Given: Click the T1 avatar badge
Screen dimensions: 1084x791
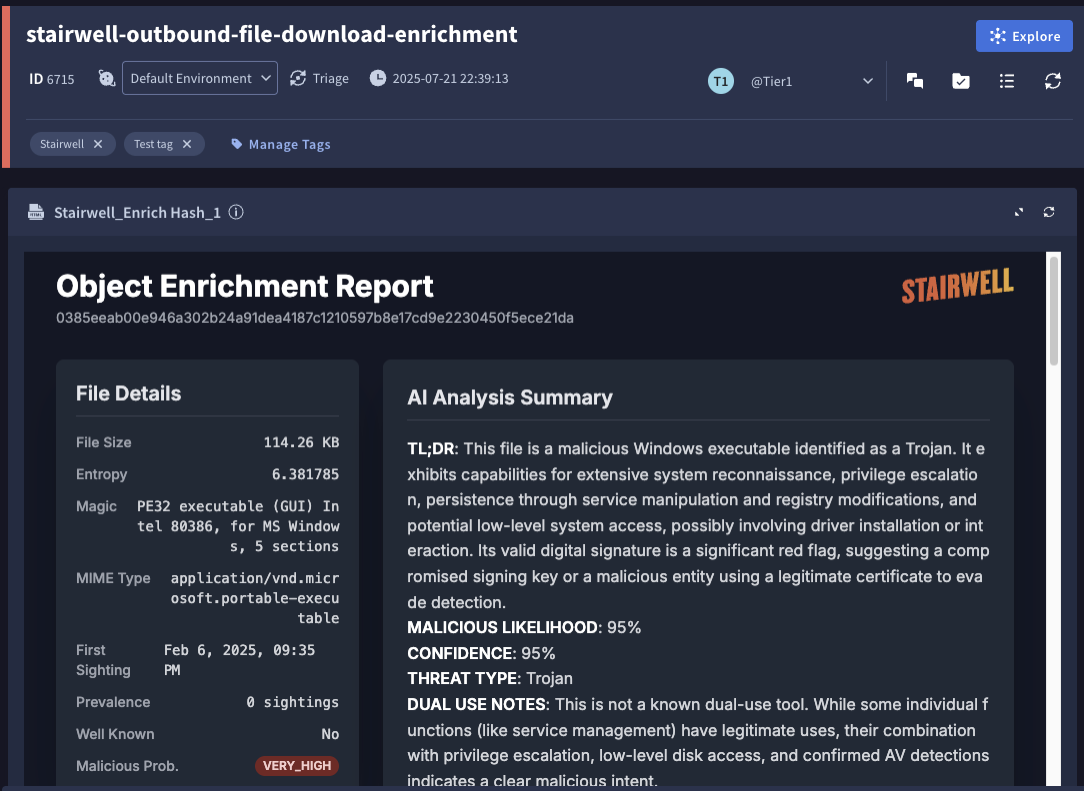Looking at the screenshot, I should (x=720, y=81).
